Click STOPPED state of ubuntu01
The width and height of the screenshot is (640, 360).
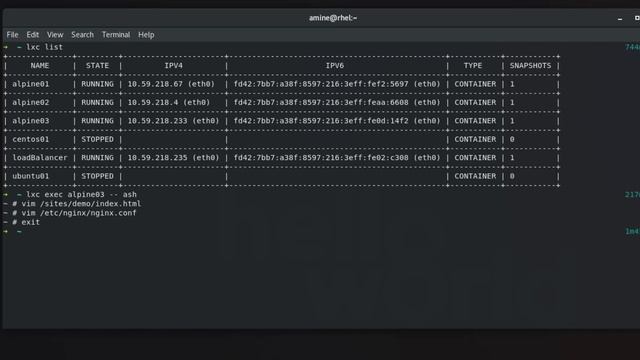97,176
